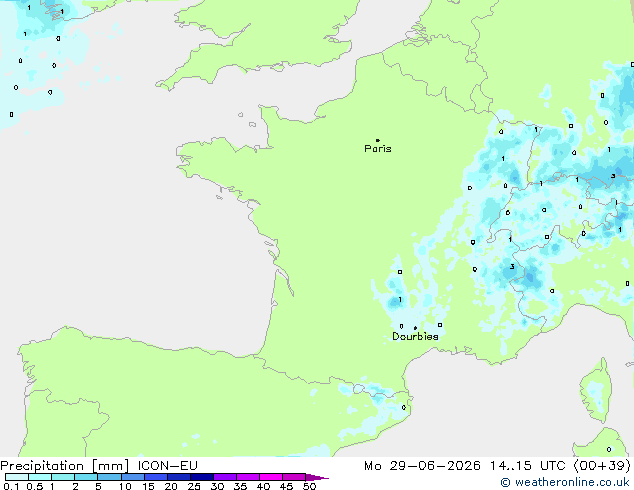Click the ICON-EU model name
634x490 pixels.
click(x=167, y=466)
